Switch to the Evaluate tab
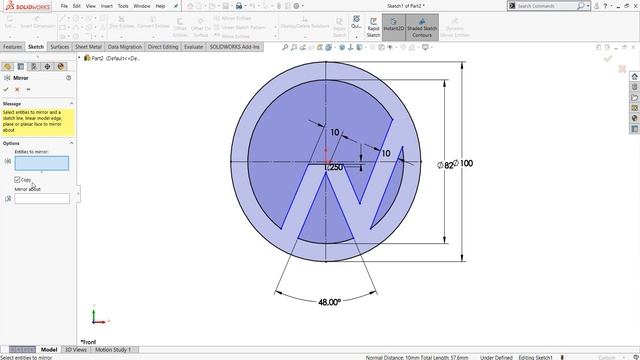The image size is (640, 360). 193,47
